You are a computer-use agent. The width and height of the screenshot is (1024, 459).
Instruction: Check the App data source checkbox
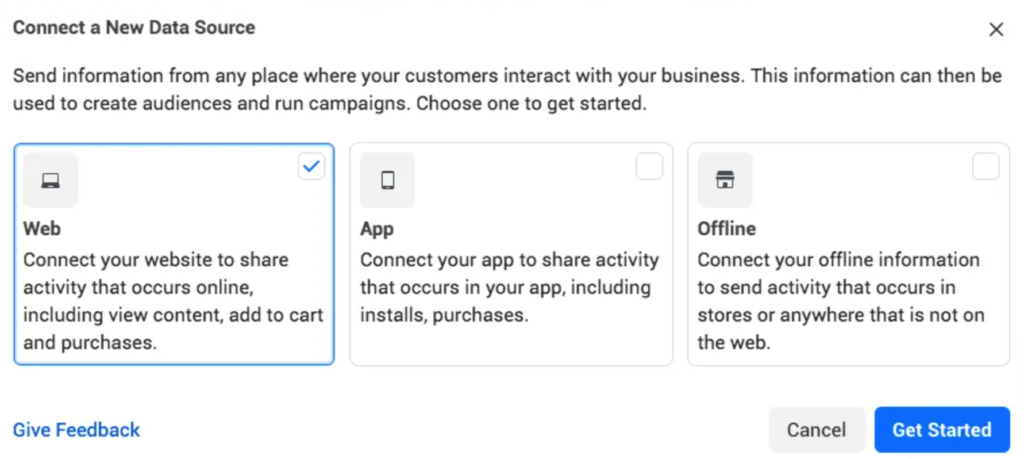click(x=649, y=166)
